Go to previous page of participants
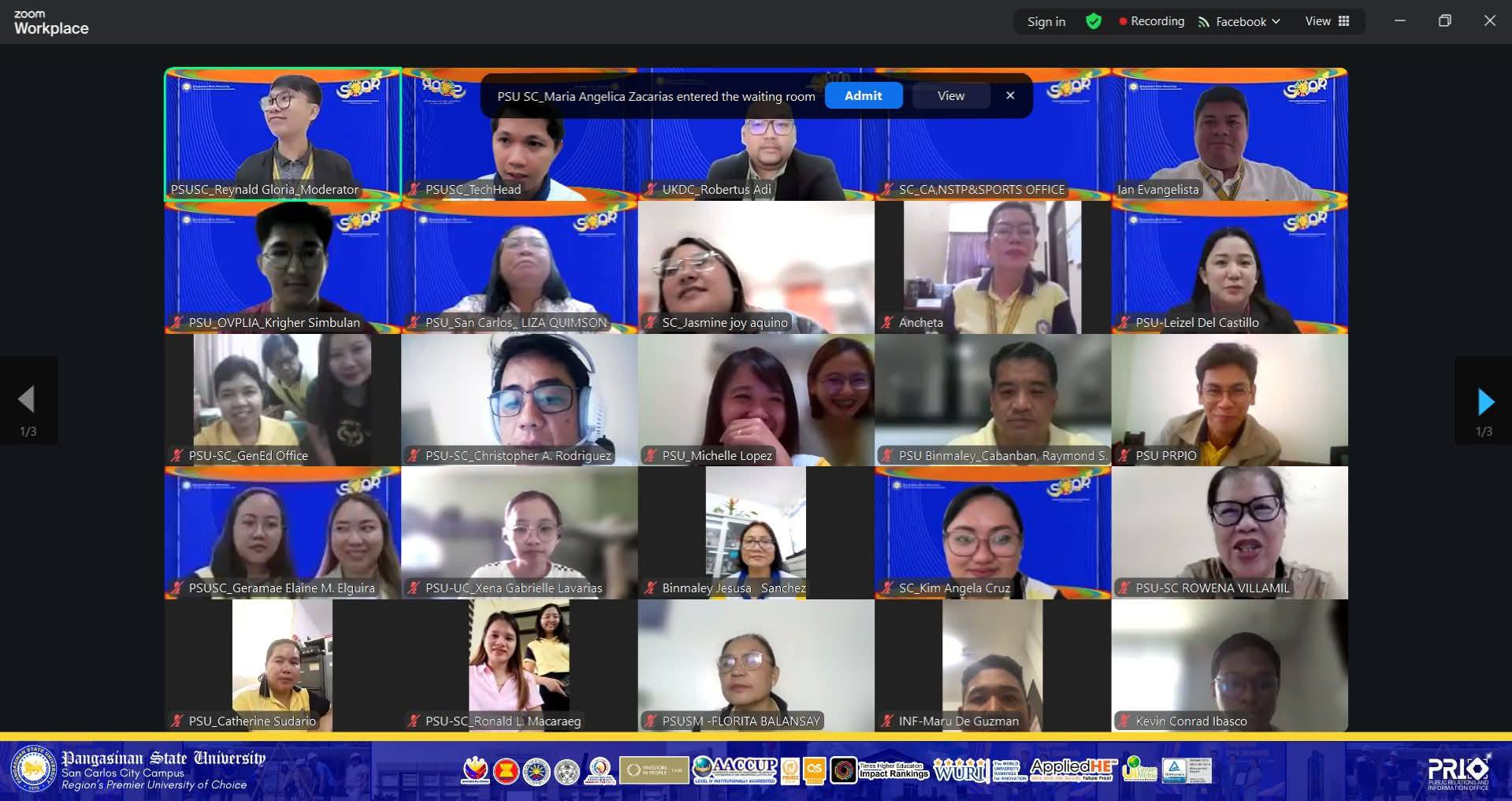 (x=27, y=400)
